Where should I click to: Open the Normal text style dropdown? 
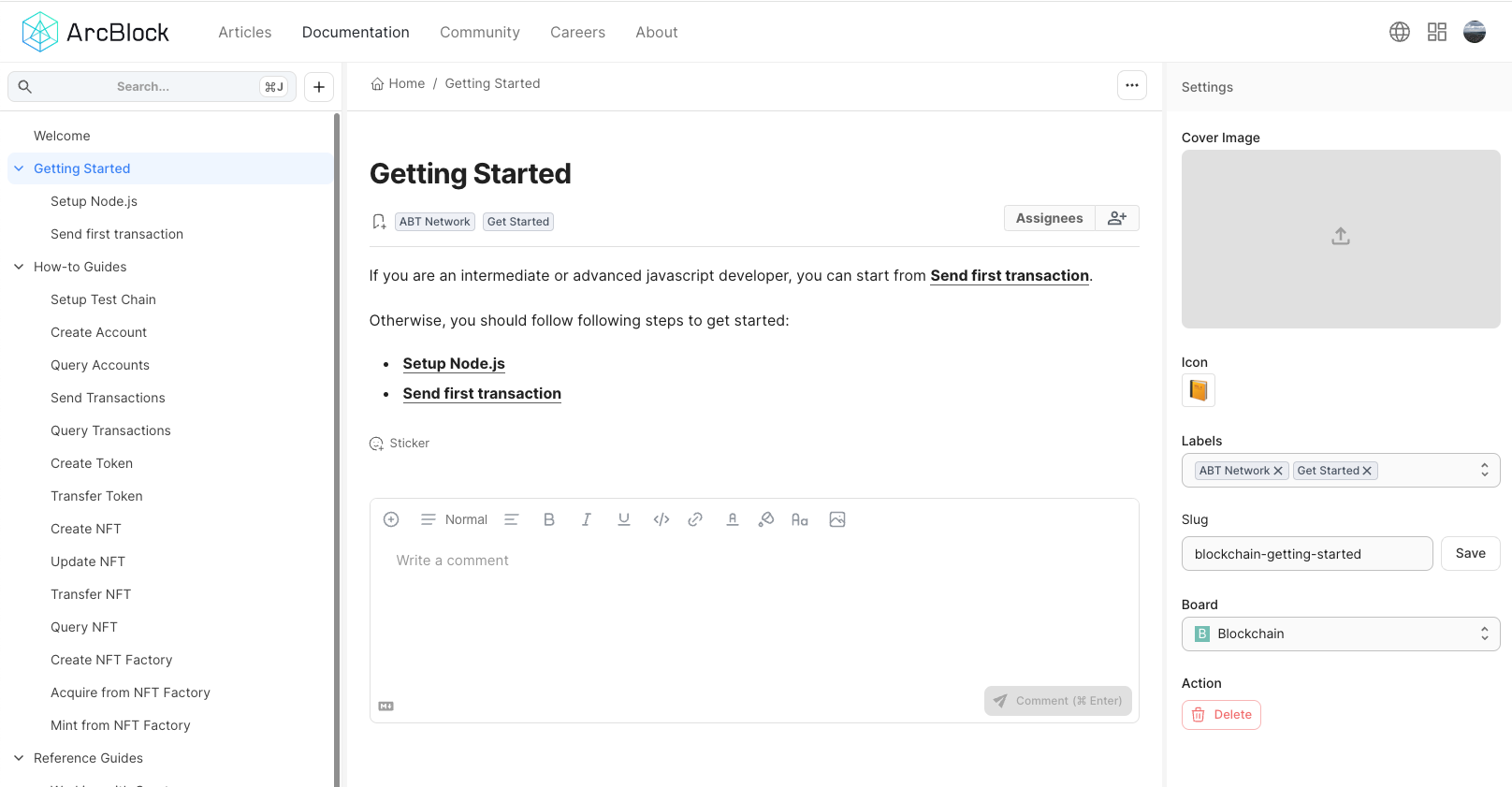455,519
